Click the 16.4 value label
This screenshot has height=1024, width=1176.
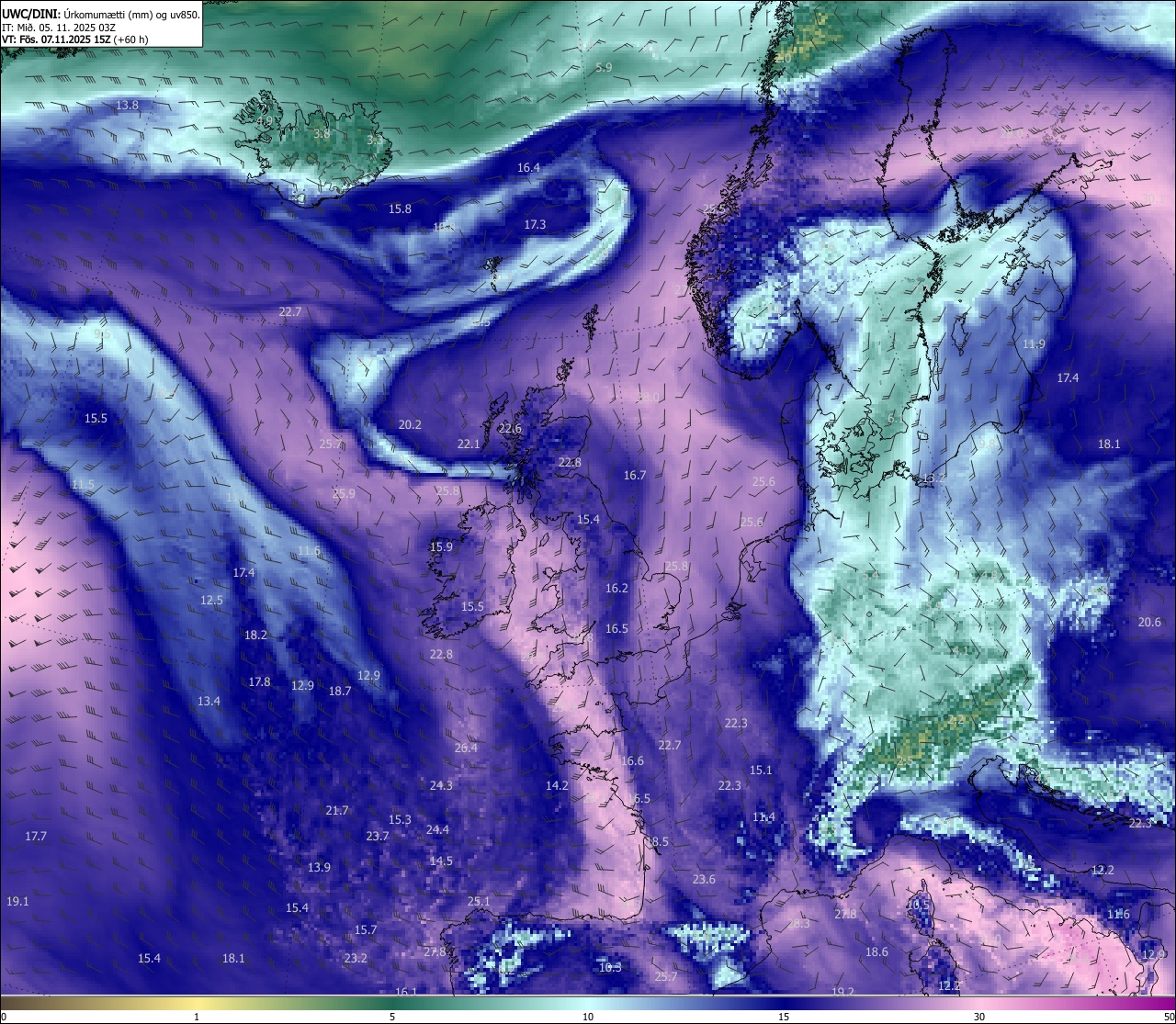[528, 168]
